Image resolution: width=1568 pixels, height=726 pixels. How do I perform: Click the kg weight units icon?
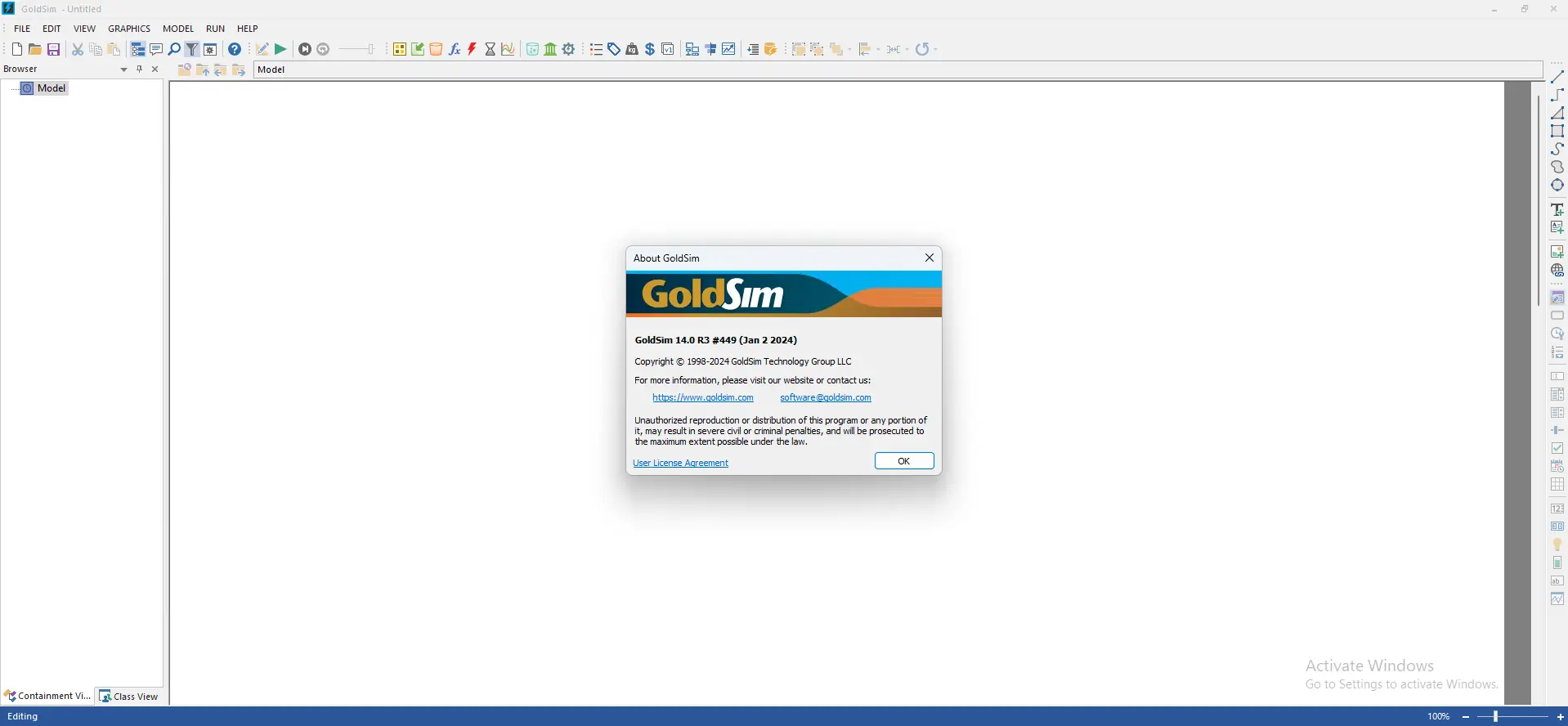coord(632,50)
